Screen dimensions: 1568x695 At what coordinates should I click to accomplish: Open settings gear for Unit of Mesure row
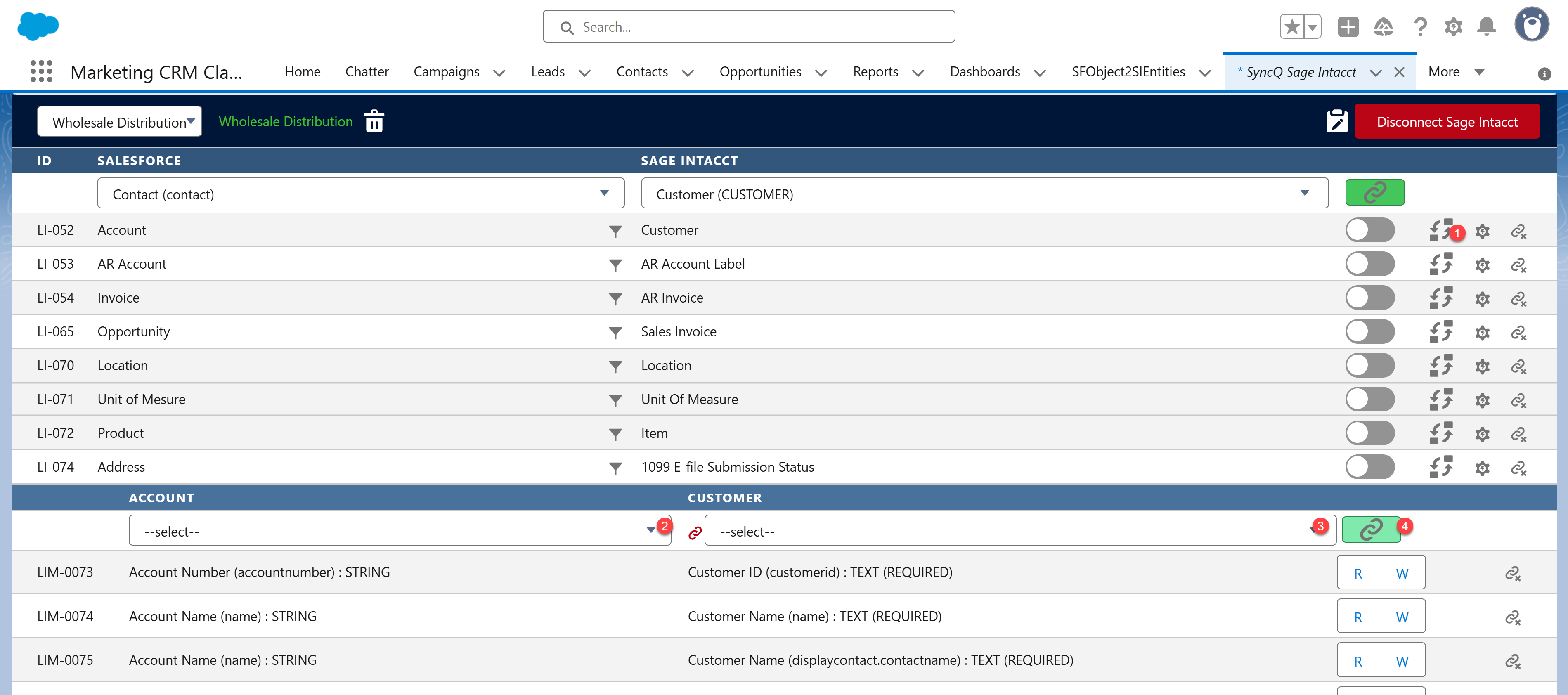pyautogui.click(x=1482, y=400)
